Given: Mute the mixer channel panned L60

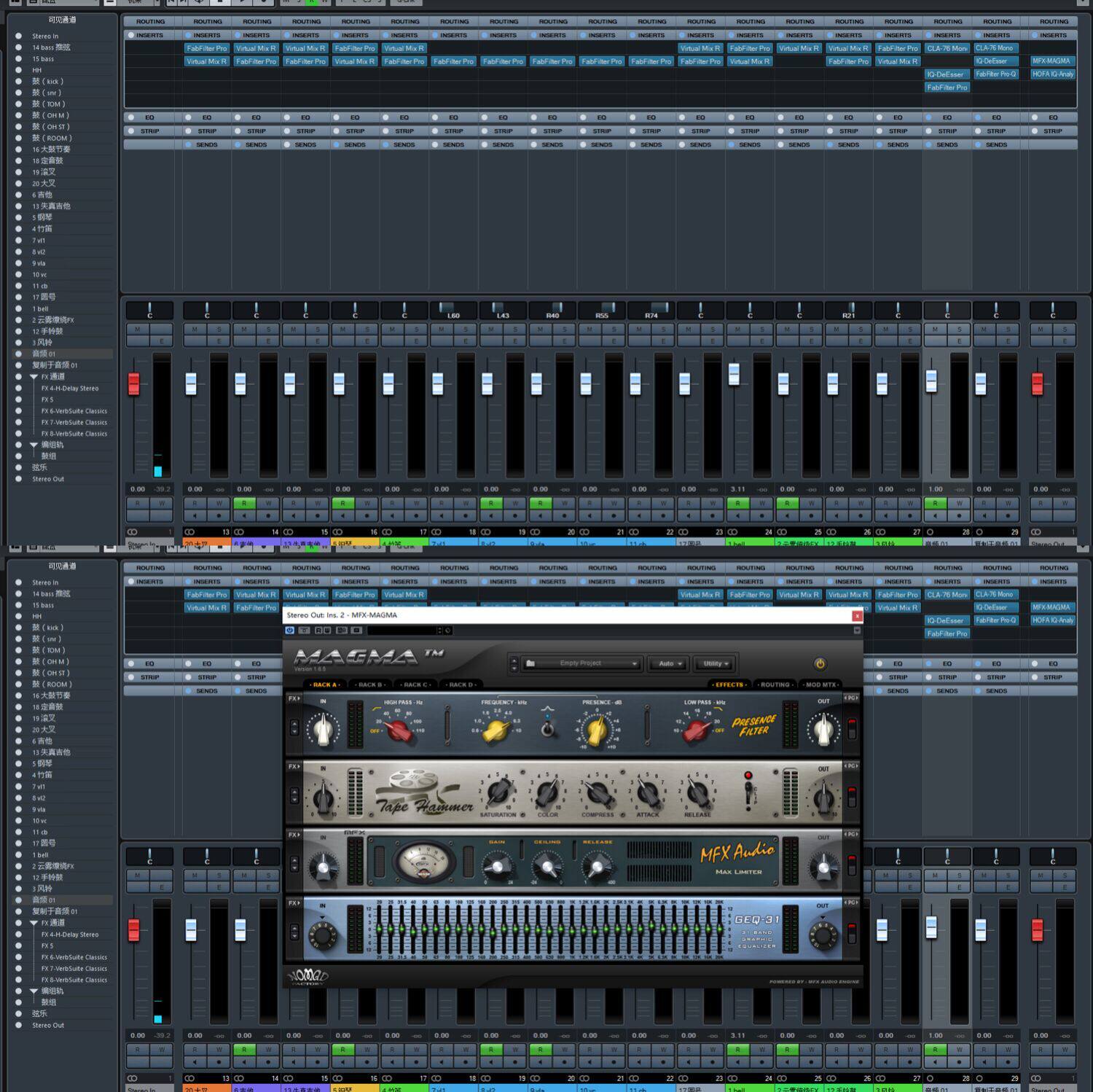Looking at the screenshot, I should [442, 329].
